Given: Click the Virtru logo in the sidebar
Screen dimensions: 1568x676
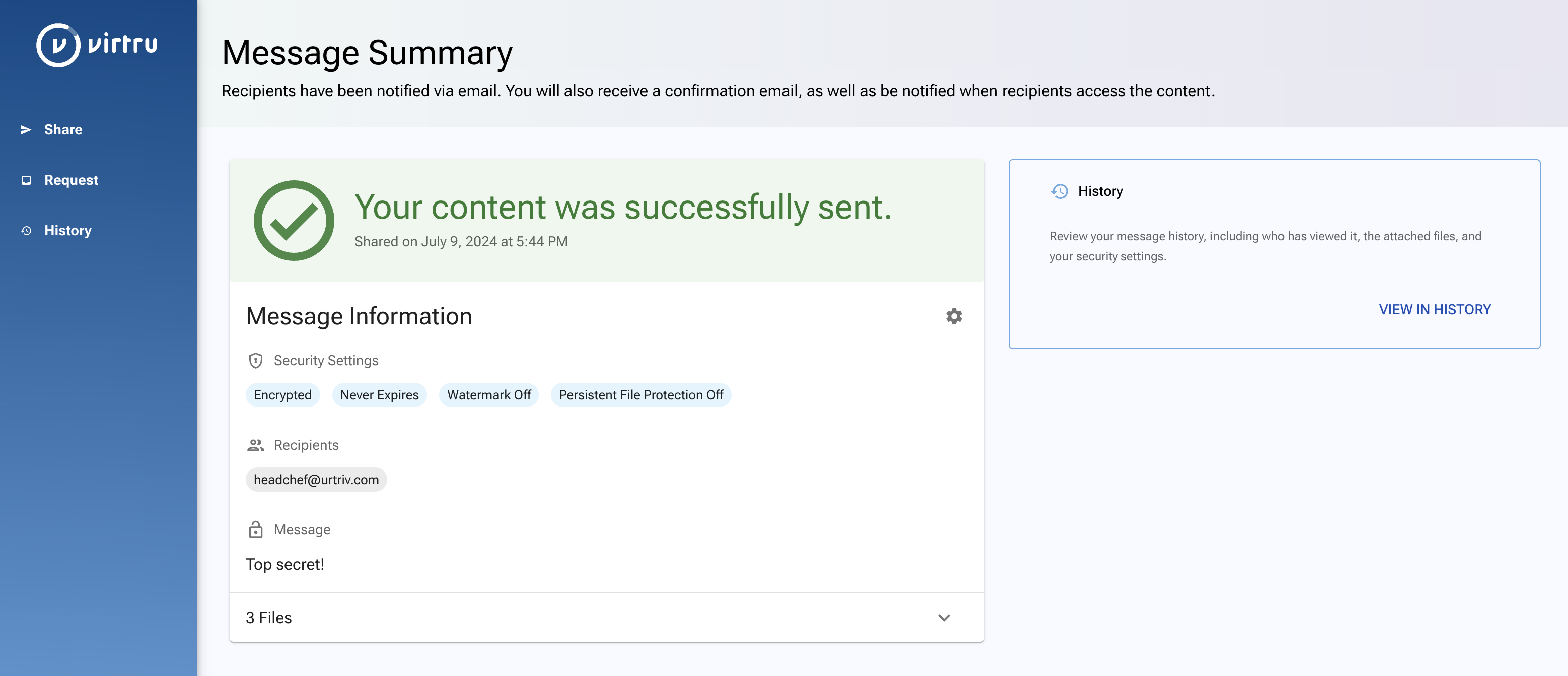Looking at the screenshot, I should pyautogui.click(x=97, y=45).
